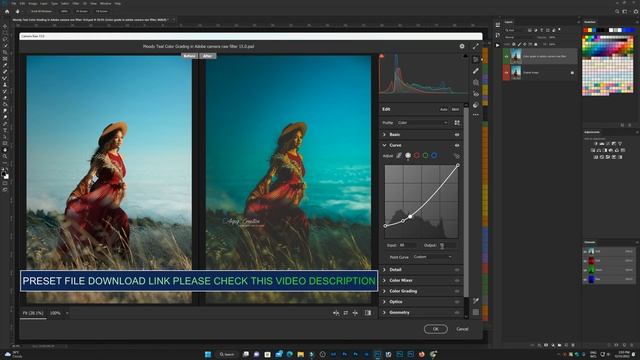
Task: Open the Presets icon in Camera Raw
Action: [476, 105]
